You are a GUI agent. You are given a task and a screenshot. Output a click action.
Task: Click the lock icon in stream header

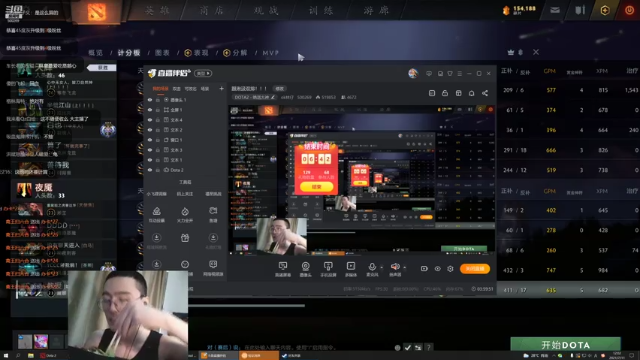pos(445,93)
